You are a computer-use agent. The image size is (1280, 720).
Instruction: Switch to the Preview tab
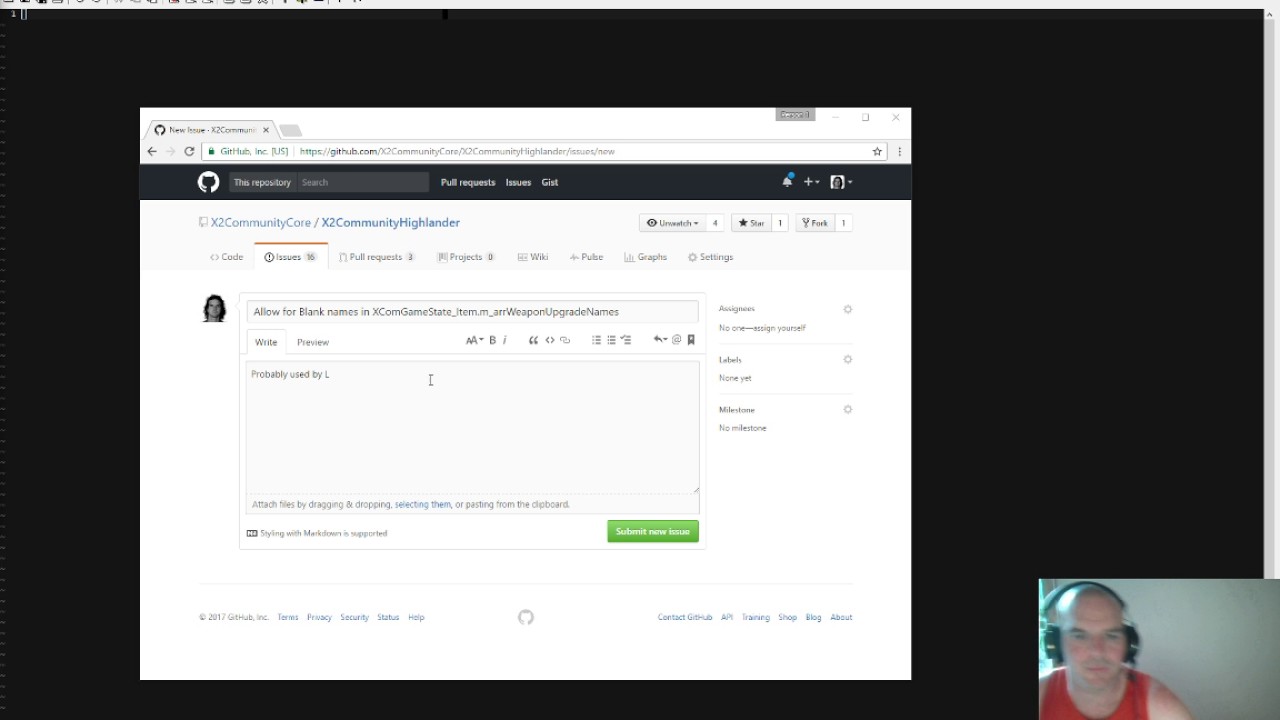coord(313,342)
